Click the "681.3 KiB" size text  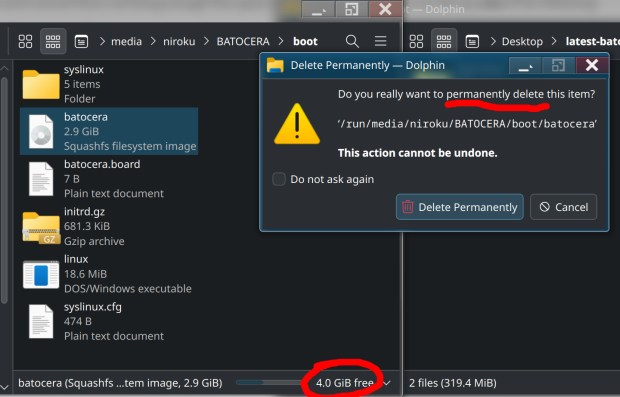tap(87, 226)
